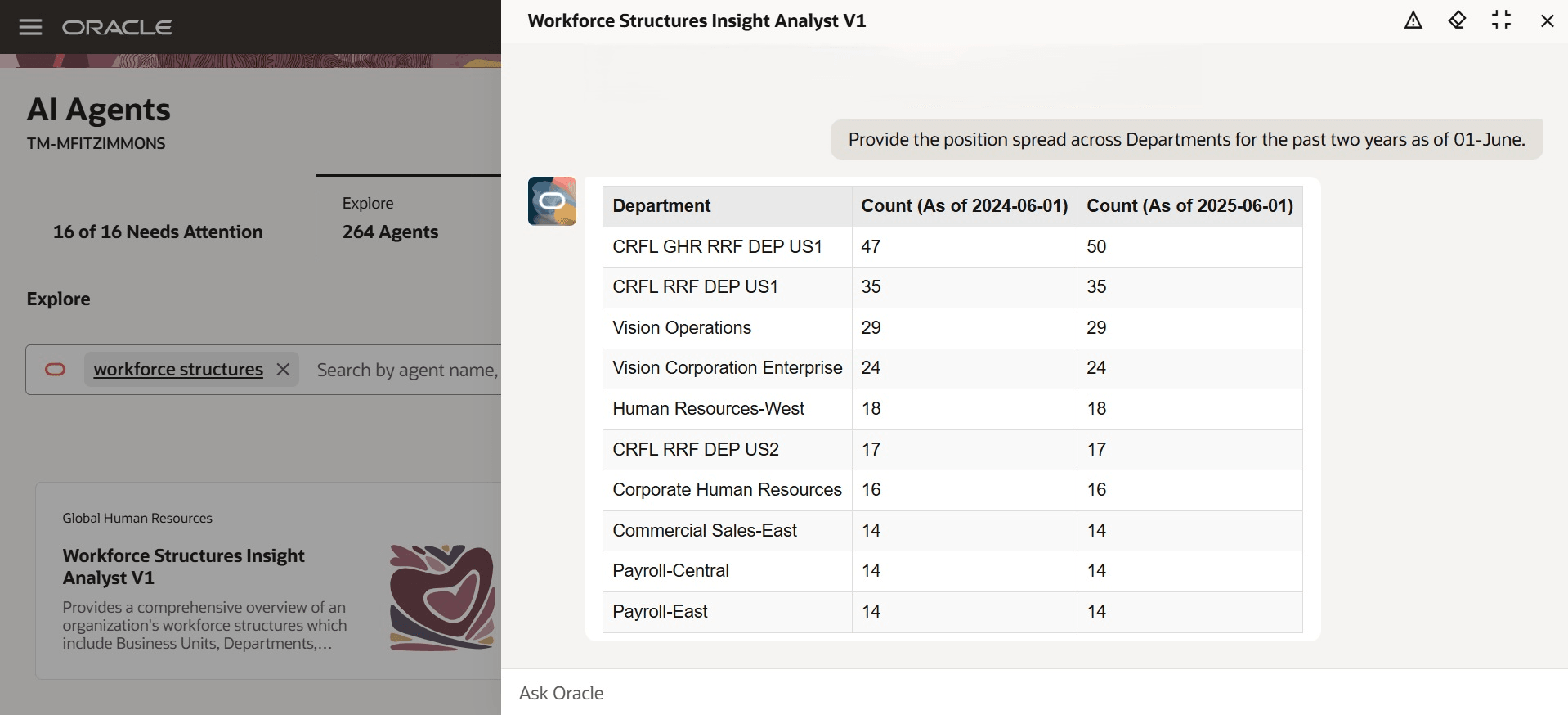
Task: Remove the workforce structures search filter
Action: 283,370
